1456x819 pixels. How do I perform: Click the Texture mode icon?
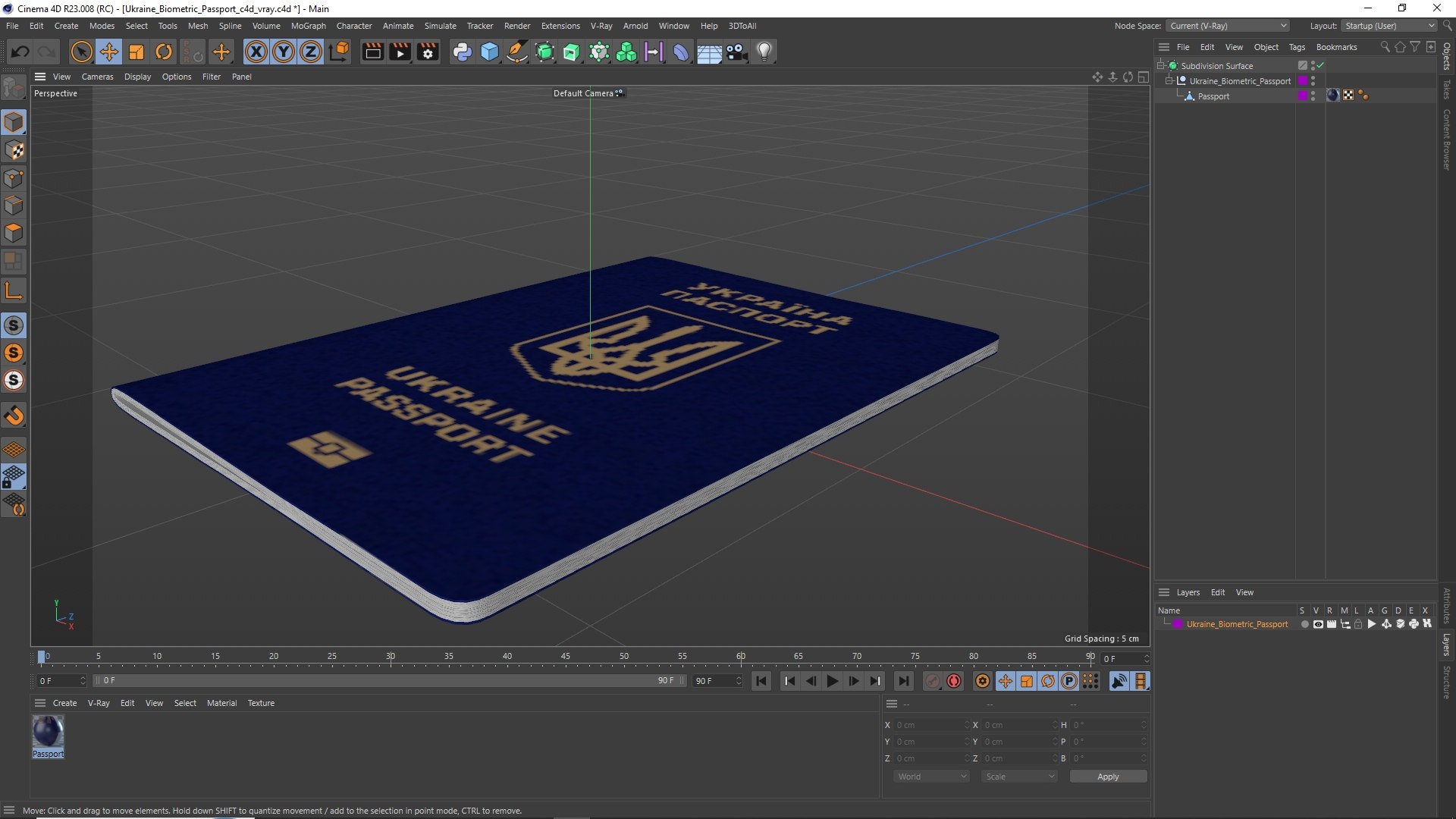tap(14, 150)
